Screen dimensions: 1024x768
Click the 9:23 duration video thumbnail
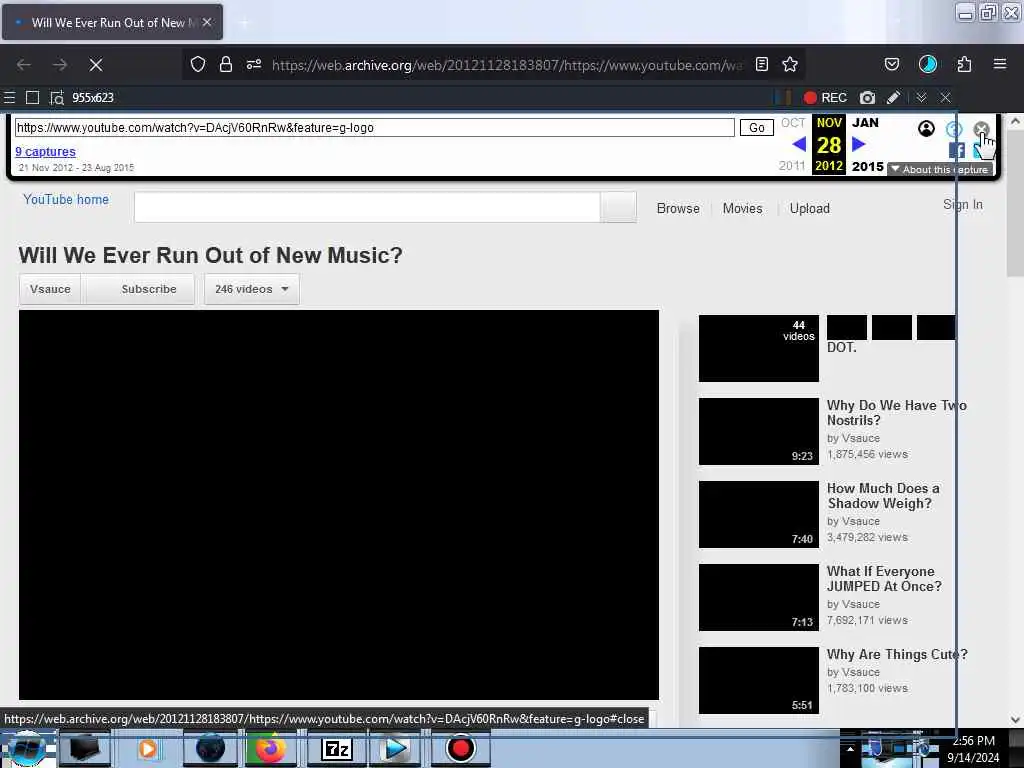pos(759,431)
